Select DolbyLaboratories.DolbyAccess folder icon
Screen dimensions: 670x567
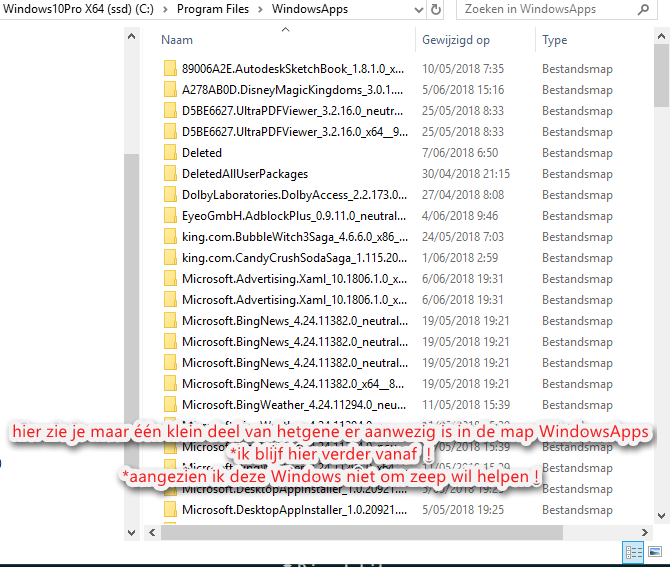click(x=170, y=194)
